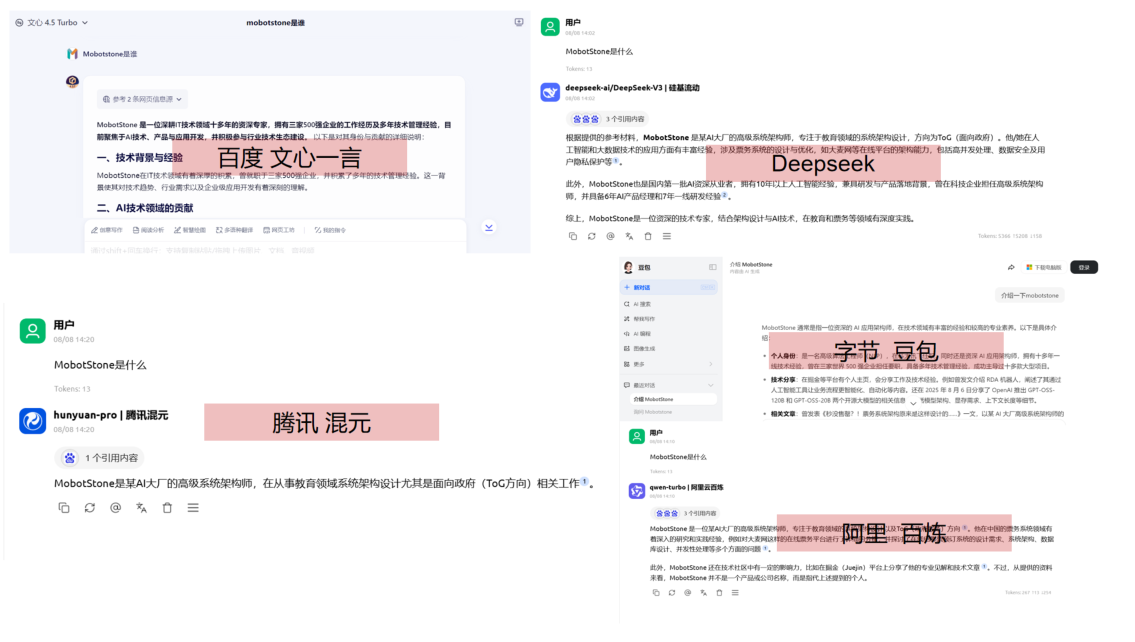Screen dimensions: 1135x642
Task: Show the 1 个引用内容 citations for hunyuan-pro
Action: pos(99,458)
